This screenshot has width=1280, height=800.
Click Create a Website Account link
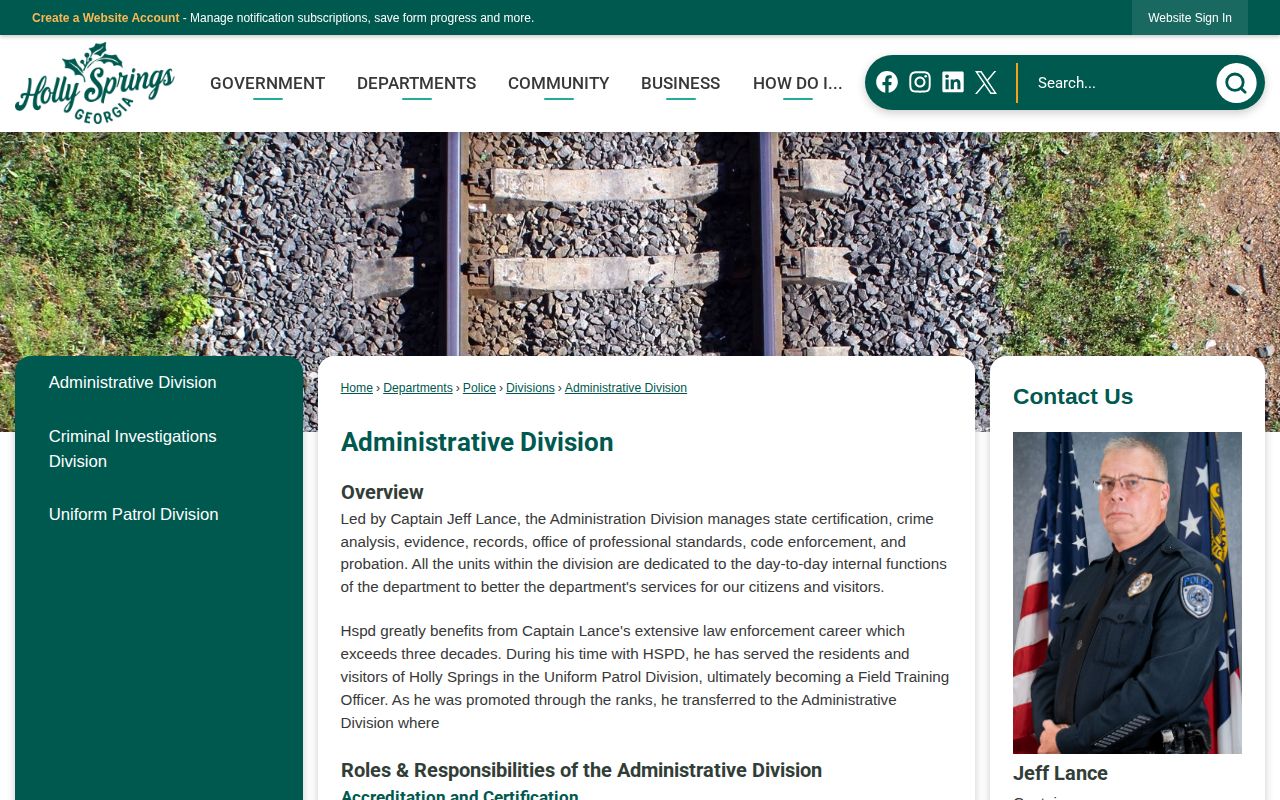coord(106,18)
